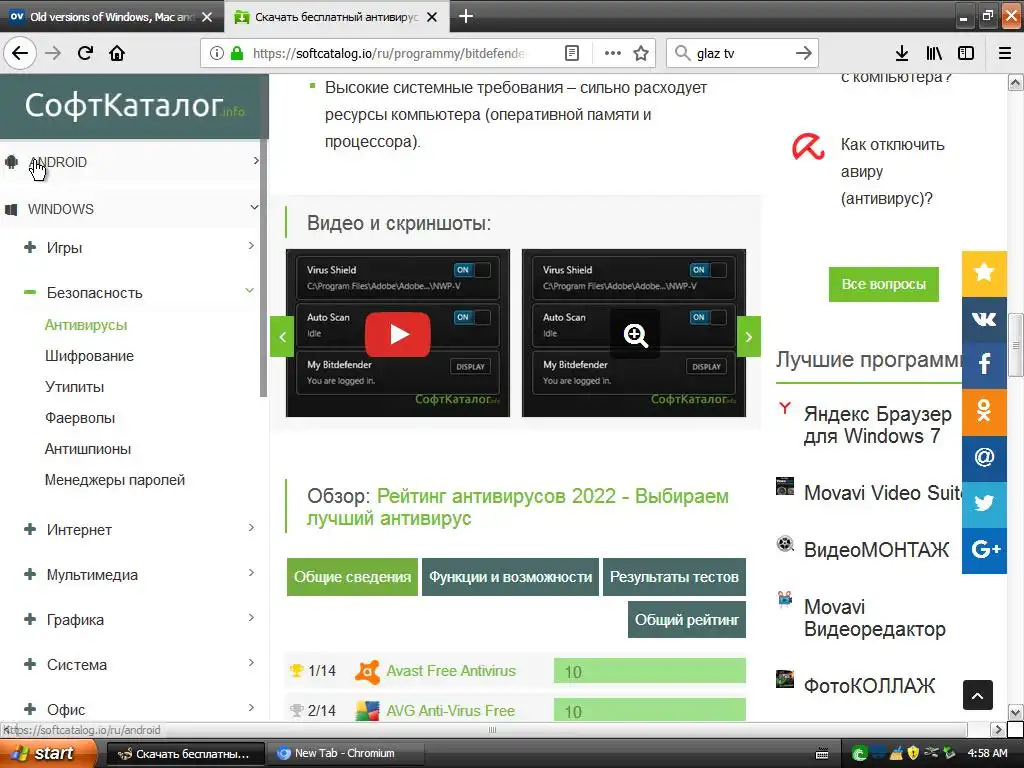Reload the current page
Image resolution: width=1024 pixels, height=768 pixels.
pyautogui.click(x=85, y=53)
